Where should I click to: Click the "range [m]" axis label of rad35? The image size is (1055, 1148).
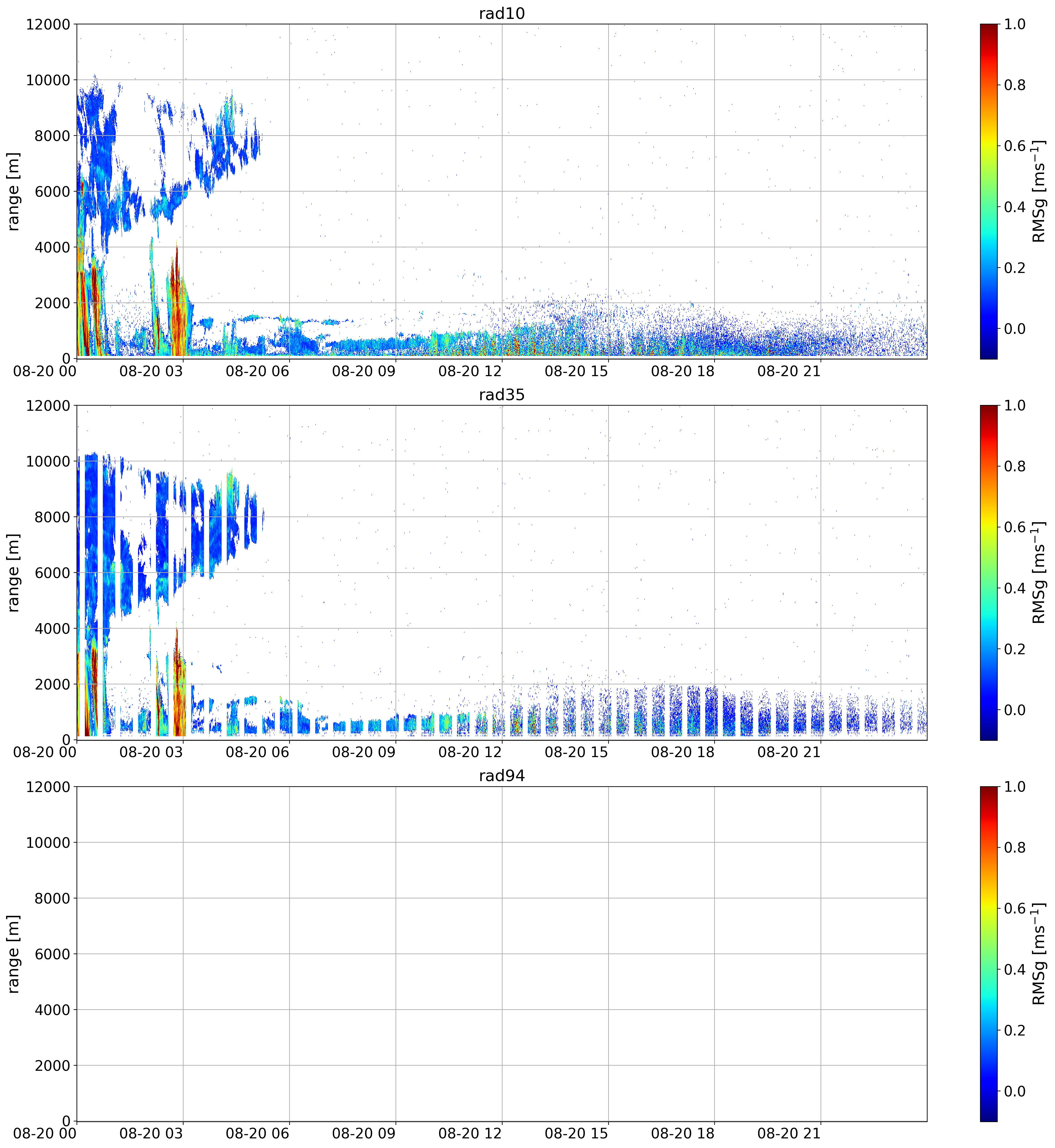(14, 572)
